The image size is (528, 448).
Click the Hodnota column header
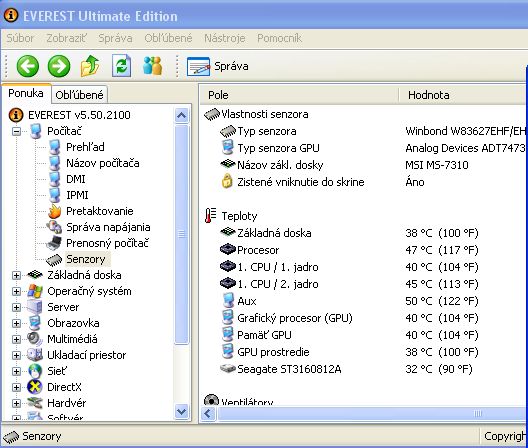(463, 95)
